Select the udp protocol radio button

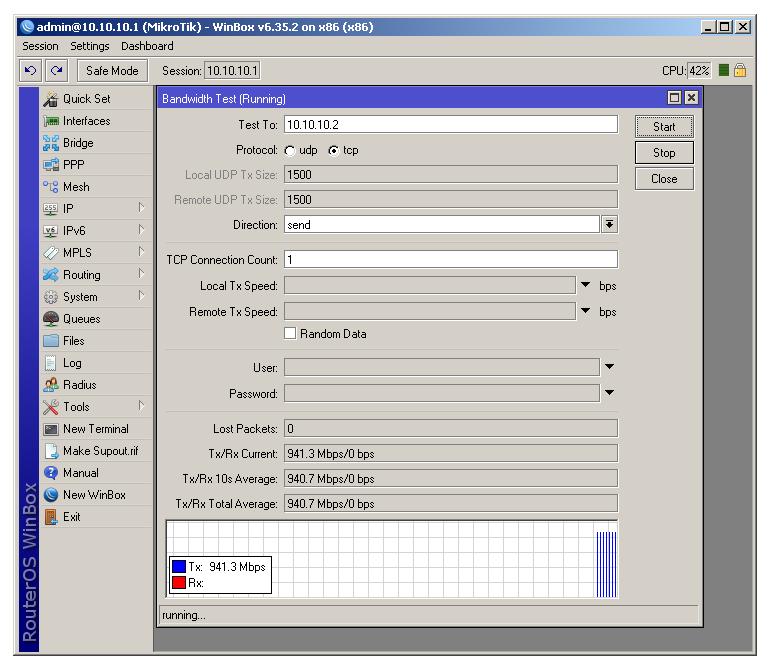coord(291,150)
